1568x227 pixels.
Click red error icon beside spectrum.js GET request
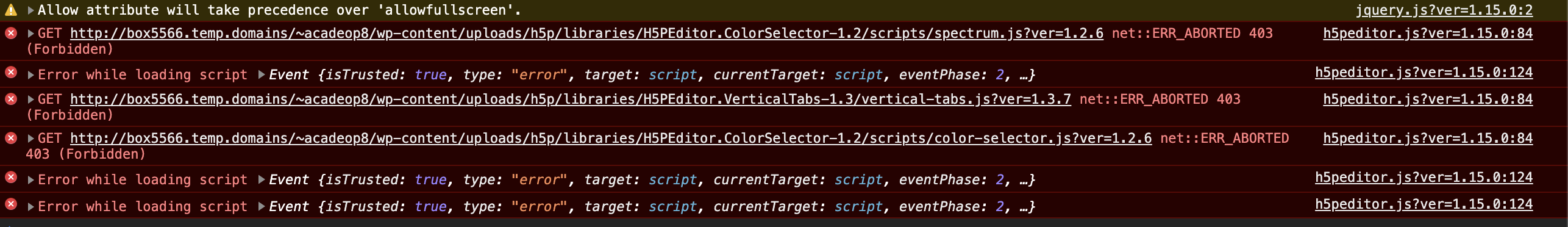pos(11,33)
